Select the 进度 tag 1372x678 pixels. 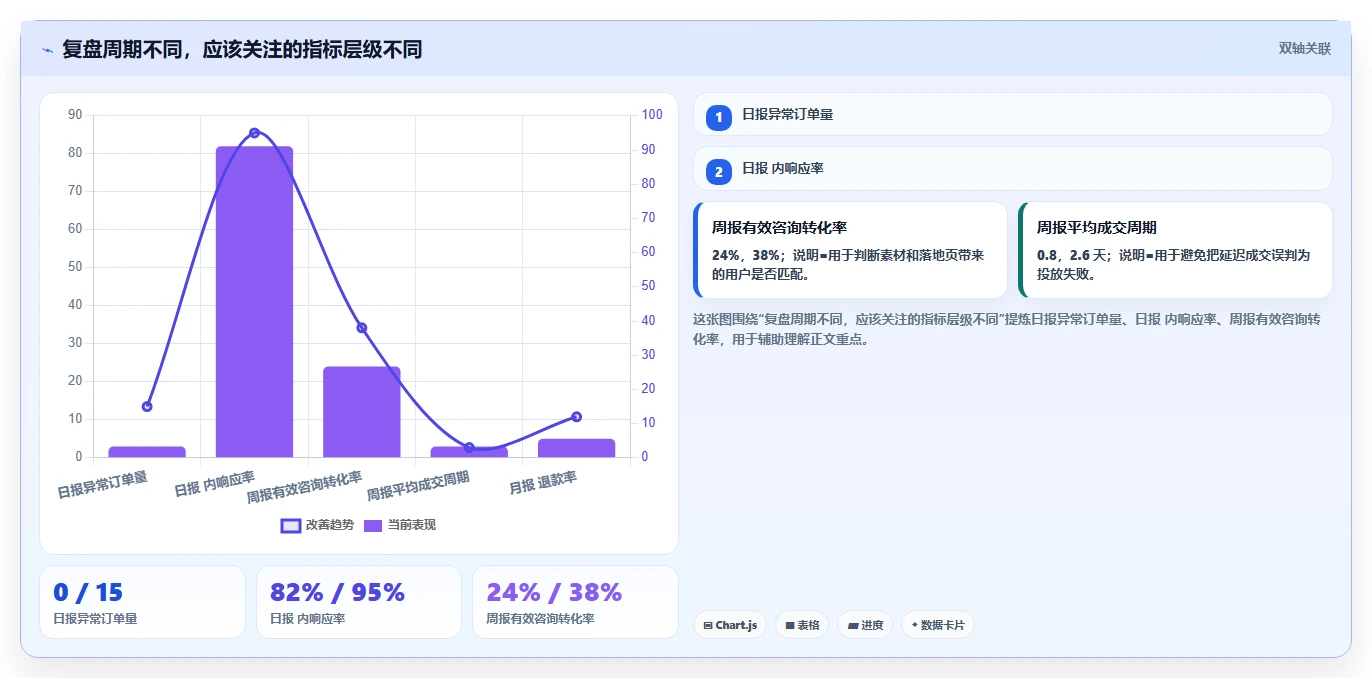[x=865, y=625]
